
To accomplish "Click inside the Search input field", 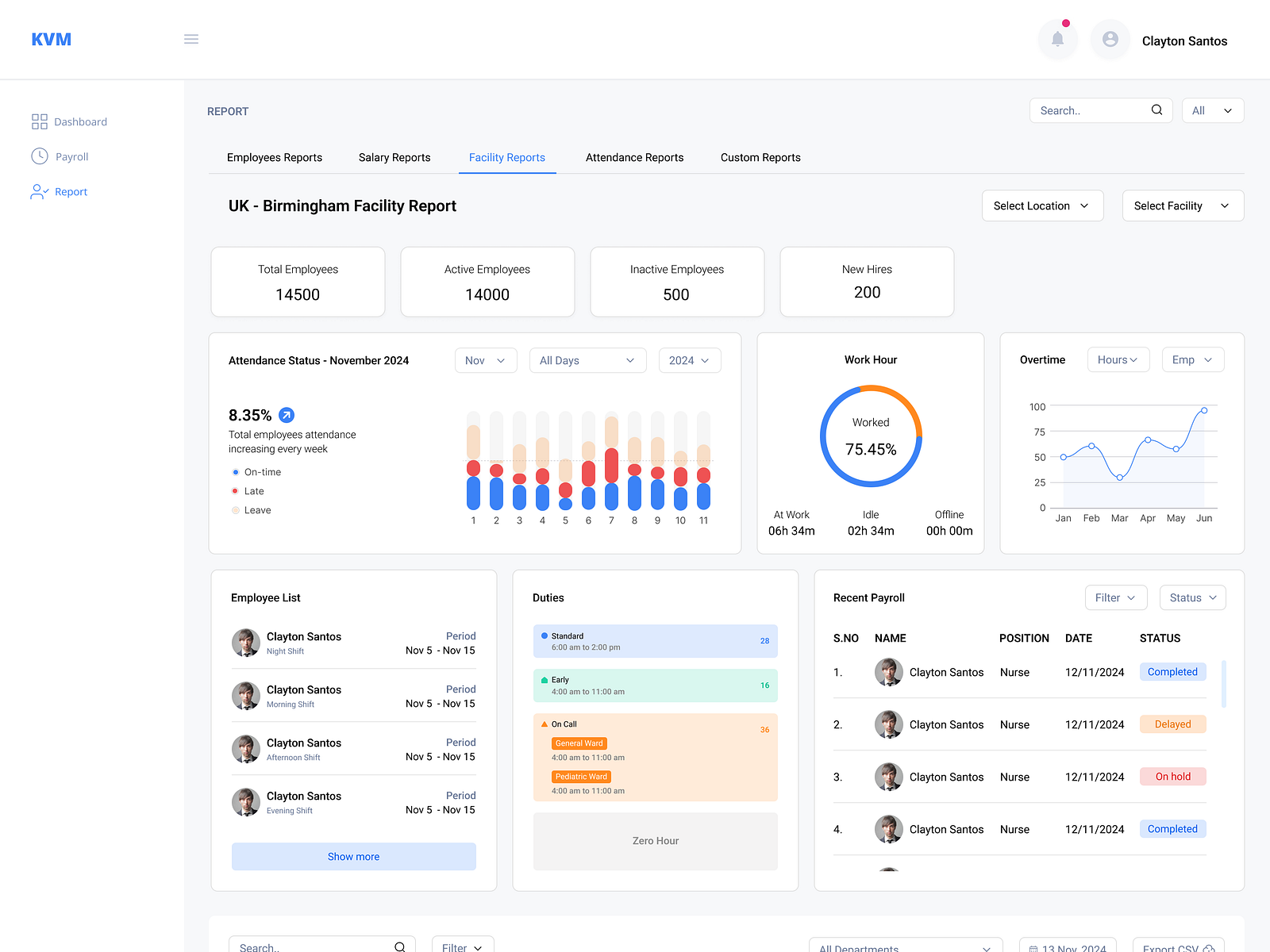I will pos(1087,110).
